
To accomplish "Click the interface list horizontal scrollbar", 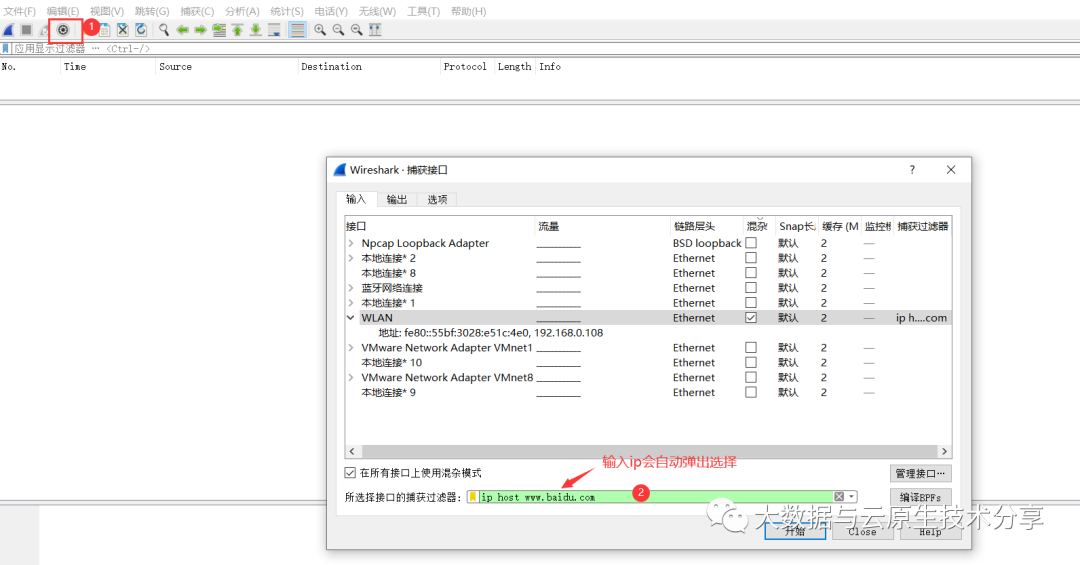I will click(649, 451).
